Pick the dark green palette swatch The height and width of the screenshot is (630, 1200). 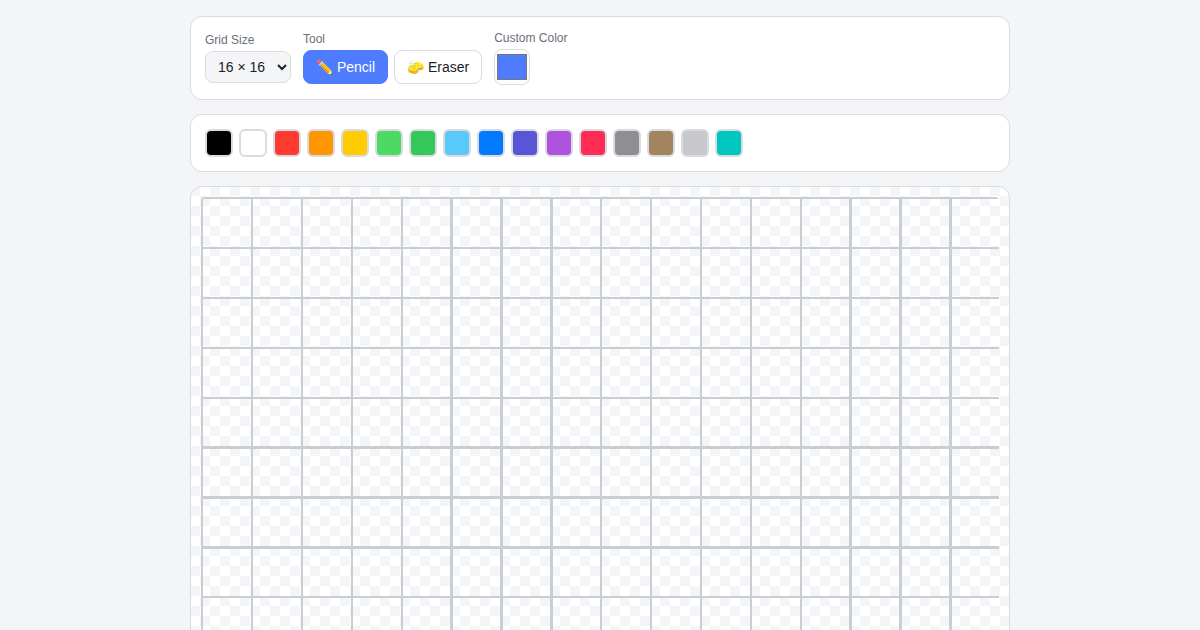coord(423,143)
